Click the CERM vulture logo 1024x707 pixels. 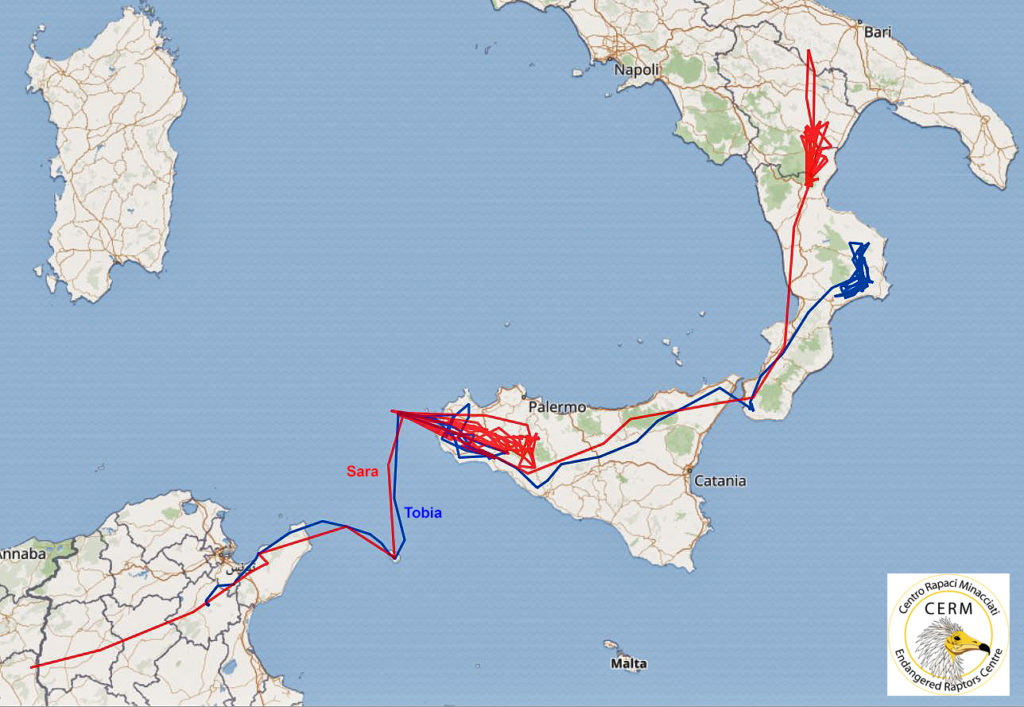948,634
